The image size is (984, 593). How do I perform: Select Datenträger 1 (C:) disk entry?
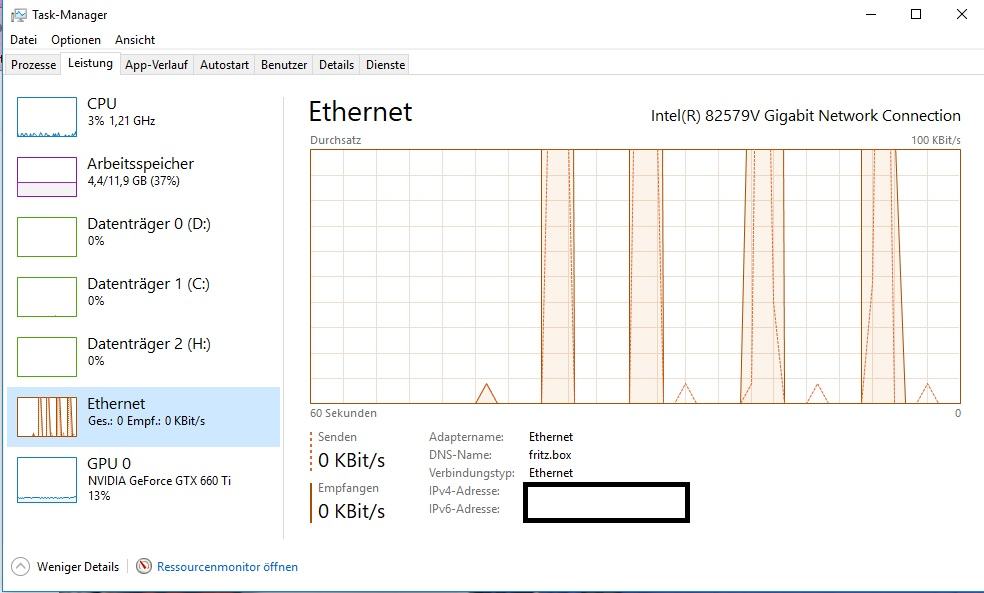(143, 297)
